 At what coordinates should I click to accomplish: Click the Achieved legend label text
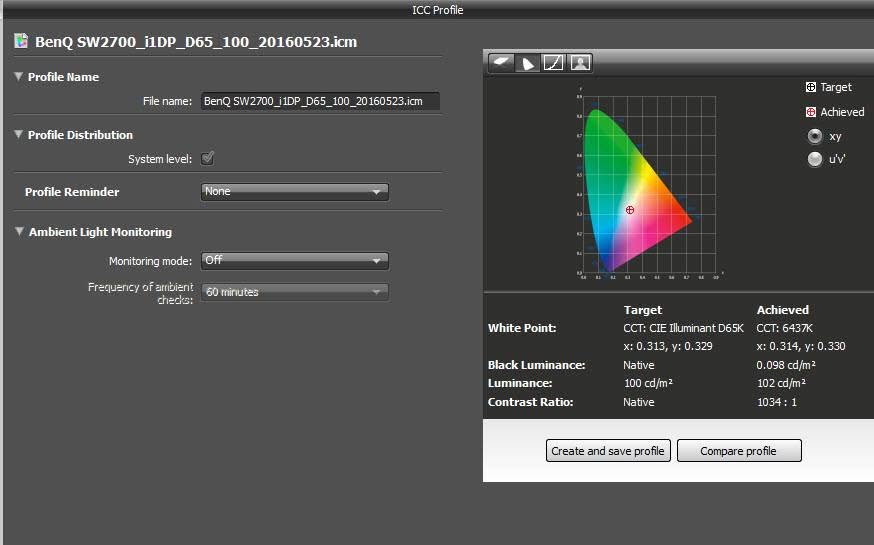[x=842, y=112]
